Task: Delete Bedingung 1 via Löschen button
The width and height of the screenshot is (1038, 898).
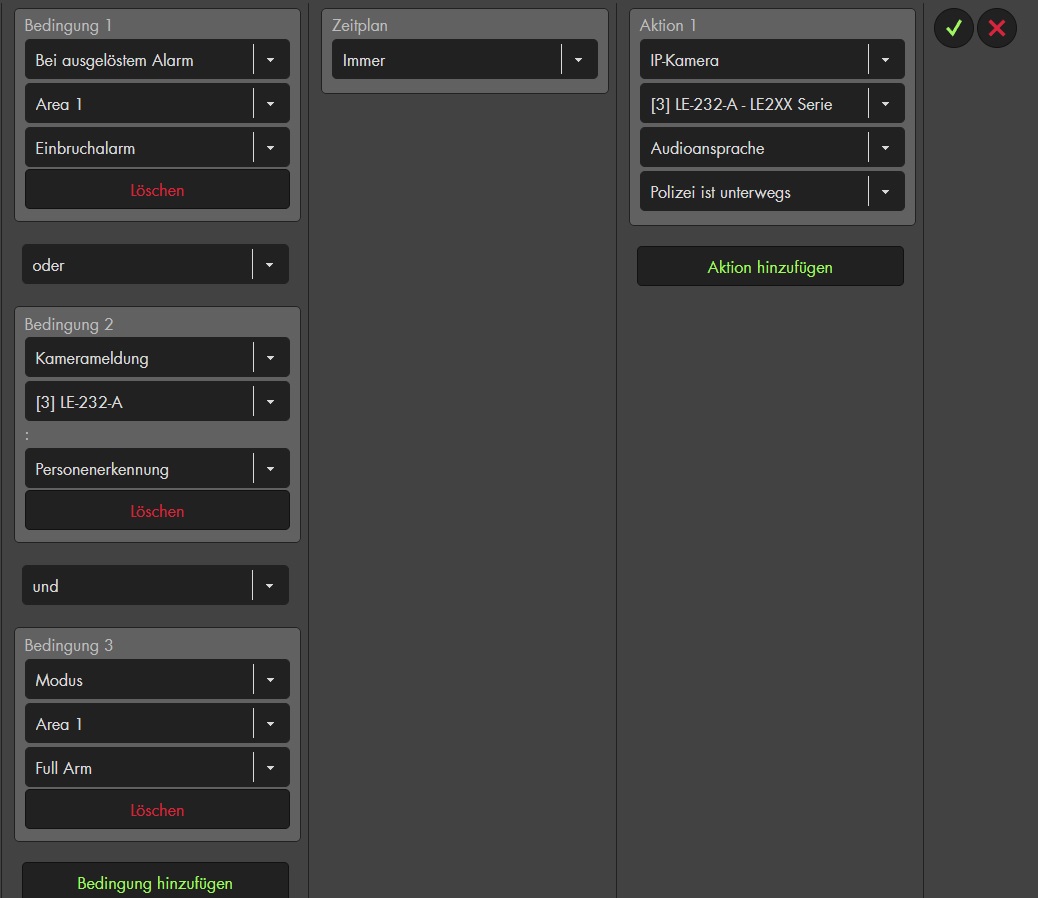Action: [x=157, y=190]
